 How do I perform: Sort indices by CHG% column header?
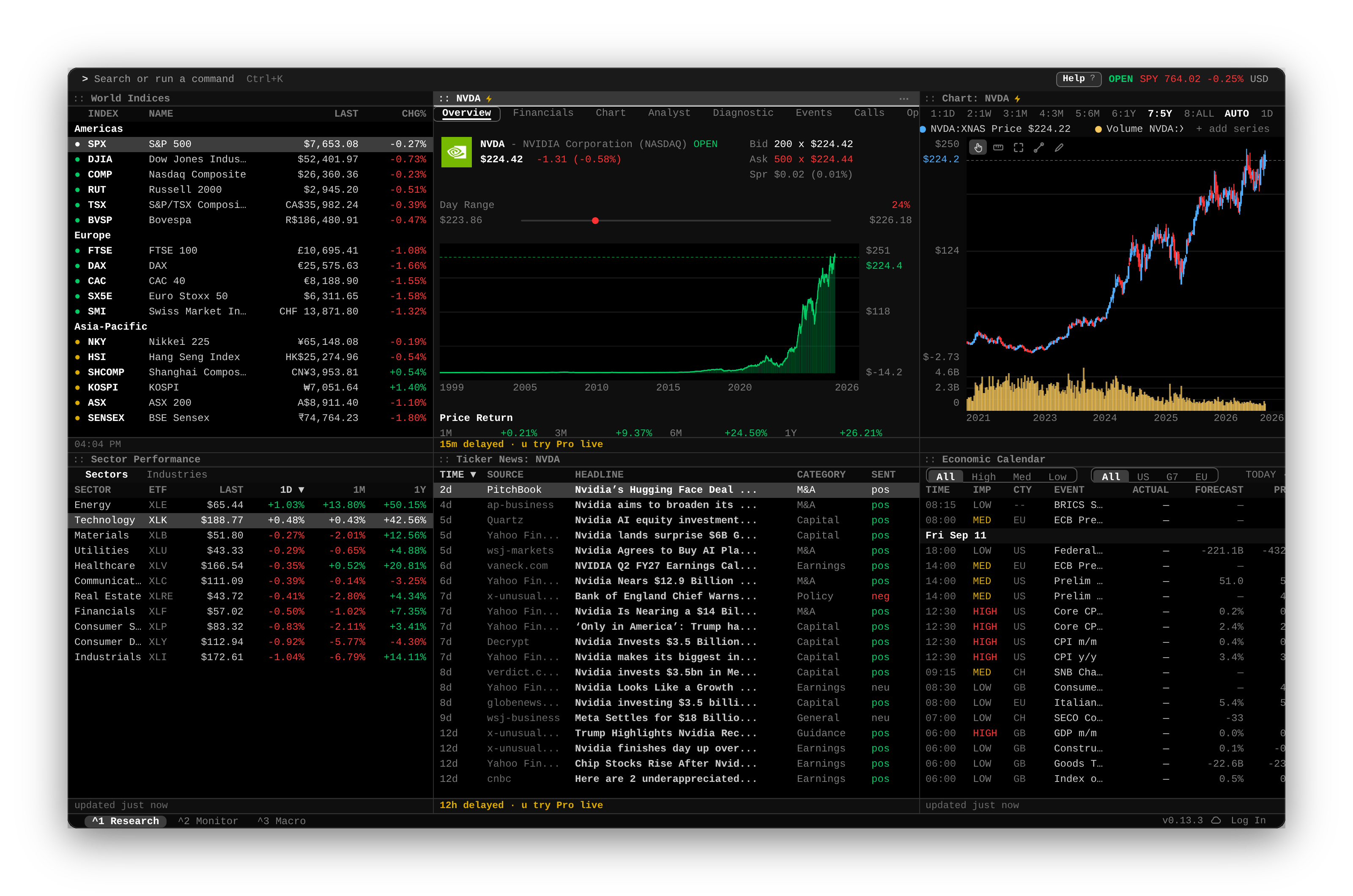click(x=414, y=114)
